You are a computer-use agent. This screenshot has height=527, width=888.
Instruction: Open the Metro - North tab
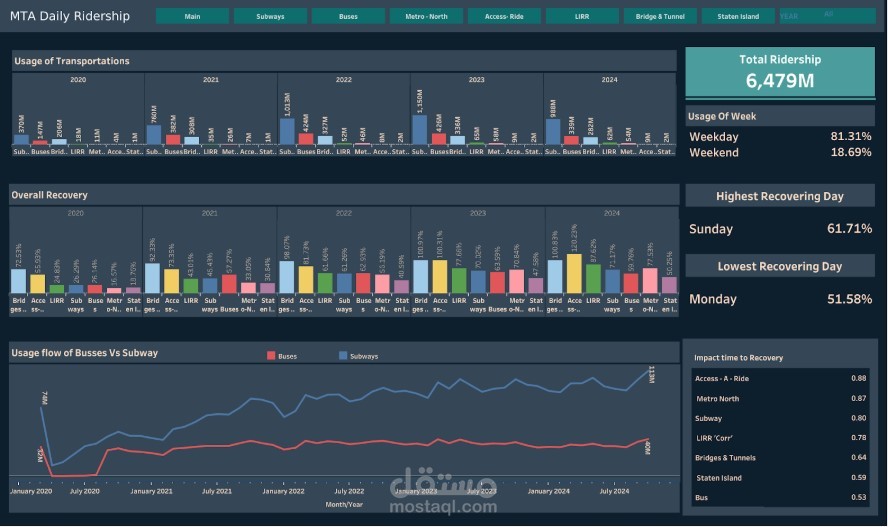point(426,16)
